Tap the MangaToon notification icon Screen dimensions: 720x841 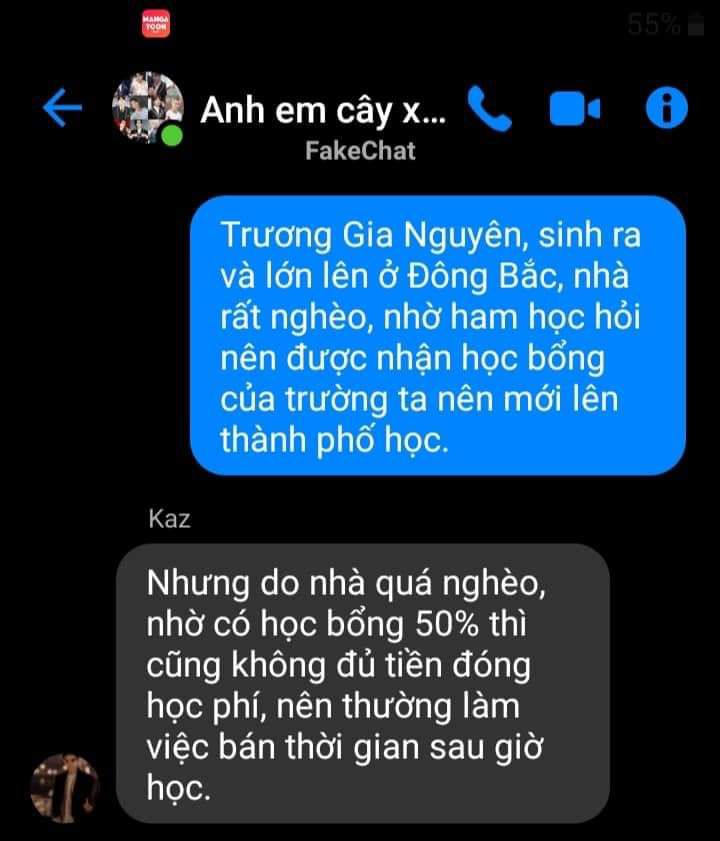point(156,24)
